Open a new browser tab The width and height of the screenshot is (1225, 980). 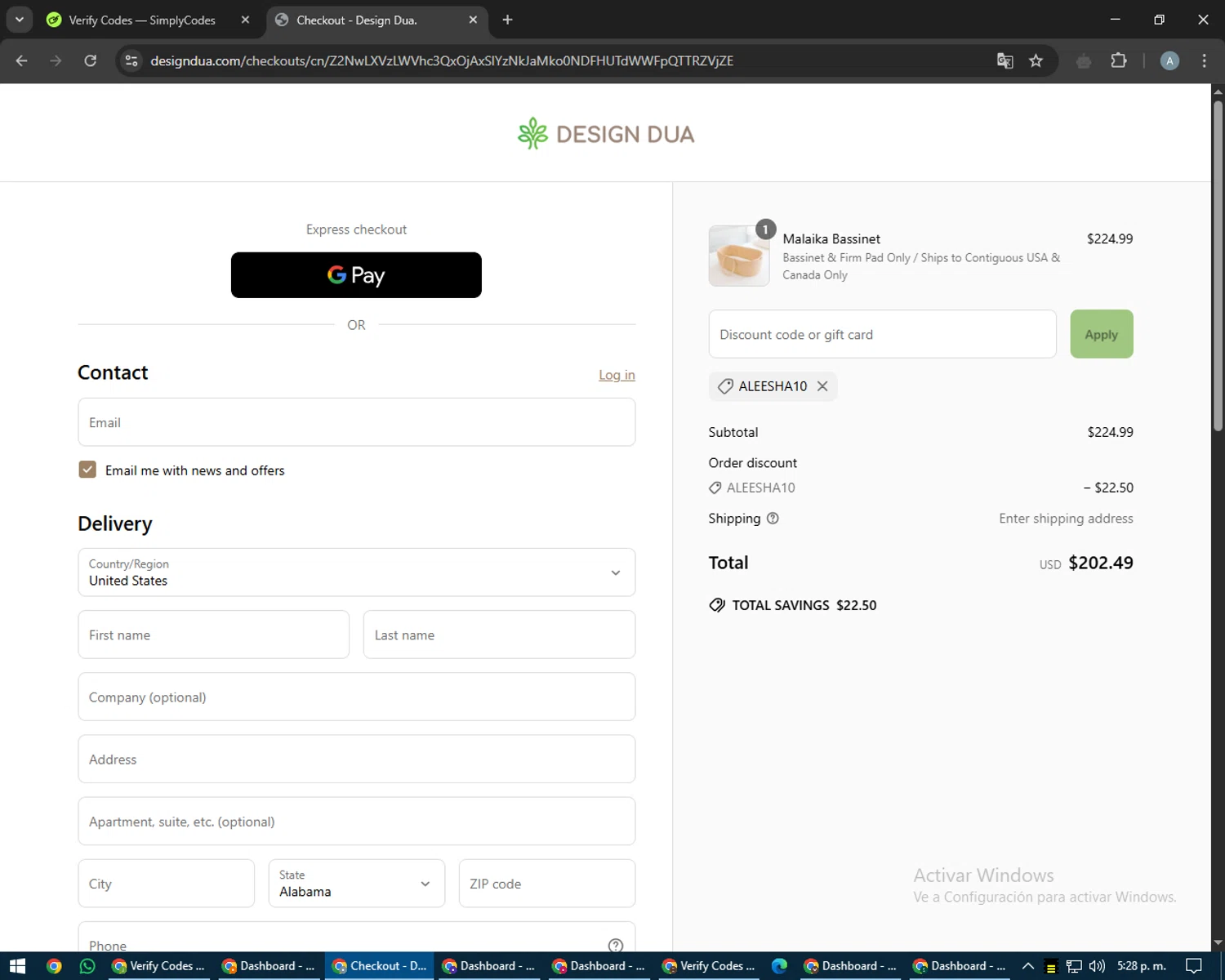tap(507, 20)
